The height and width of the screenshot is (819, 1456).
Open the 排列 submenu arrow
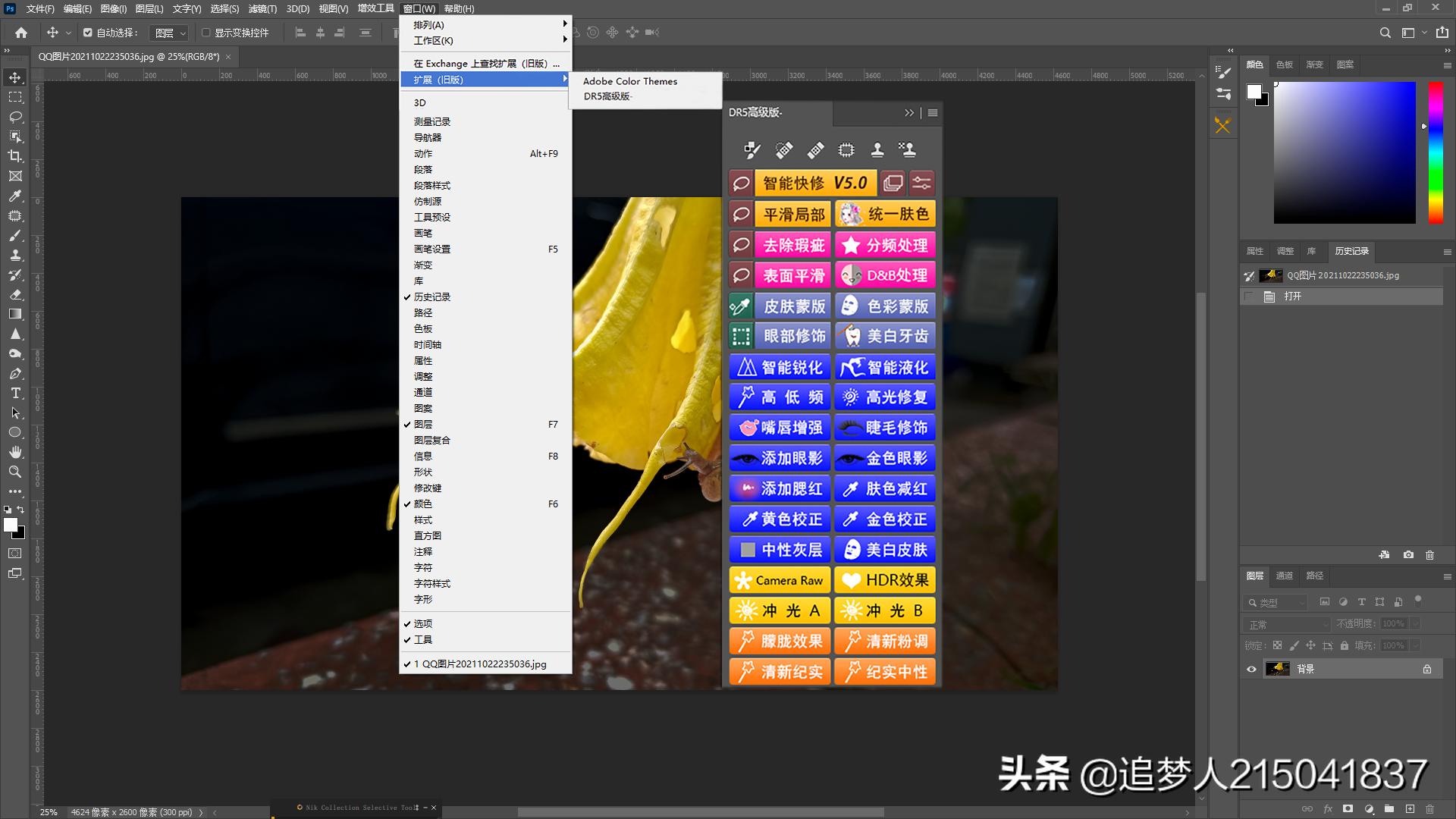click(564, 24)
